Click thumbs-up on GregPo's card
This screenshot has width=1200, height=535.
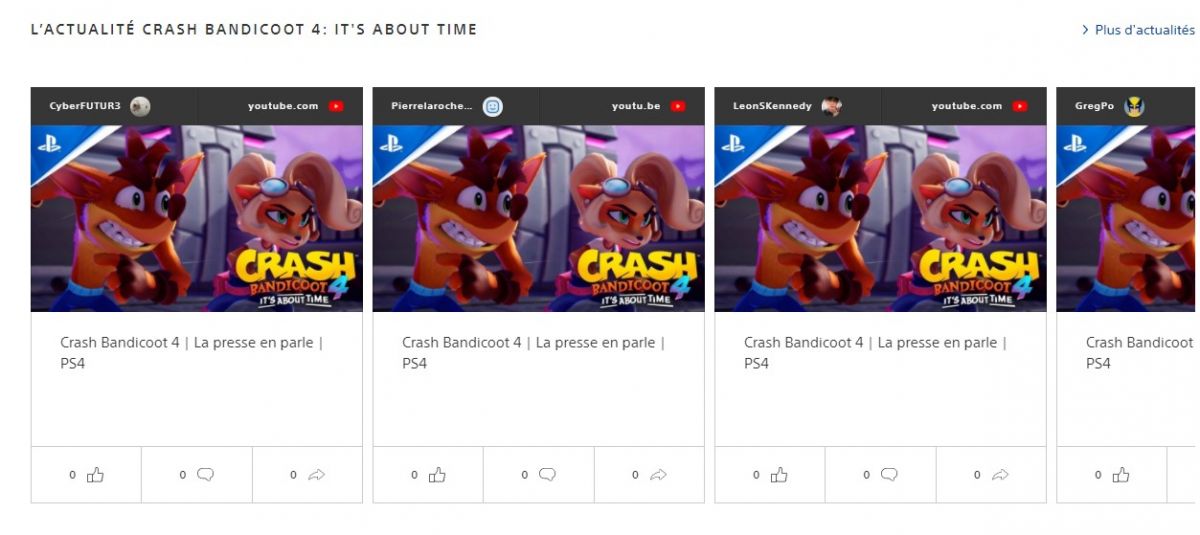pos(1121,475)
